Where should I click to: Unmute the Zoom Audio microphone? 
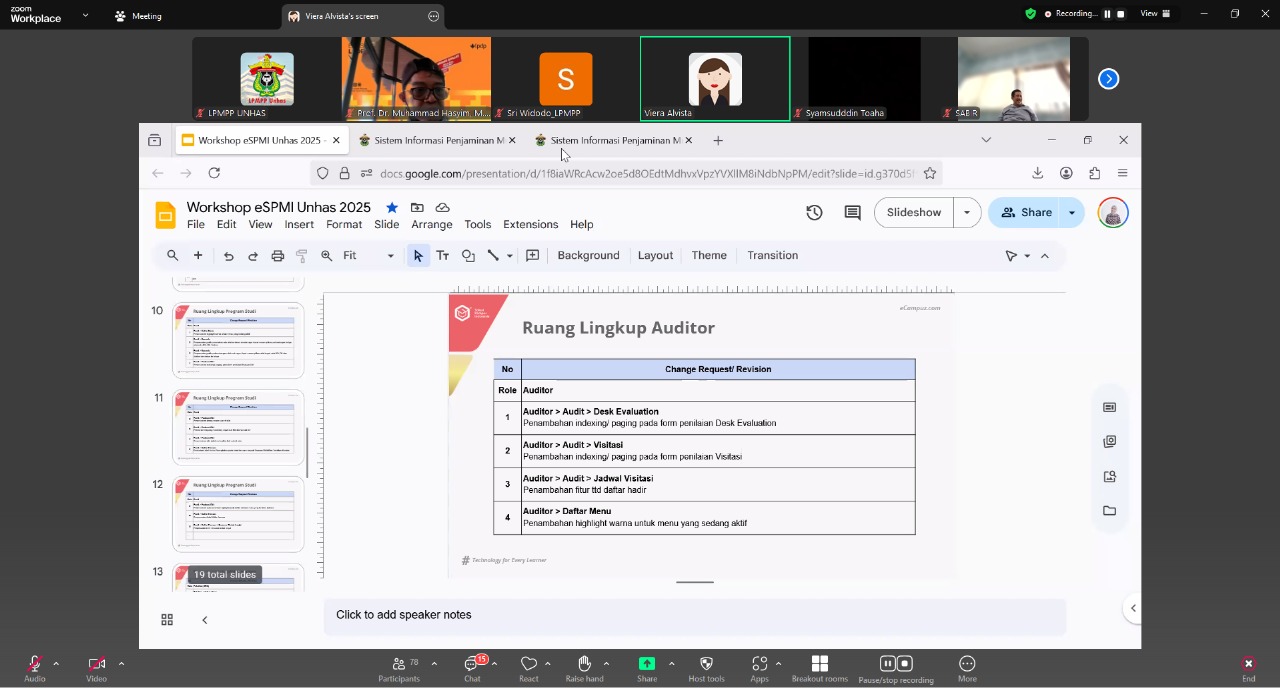[34, 667]
